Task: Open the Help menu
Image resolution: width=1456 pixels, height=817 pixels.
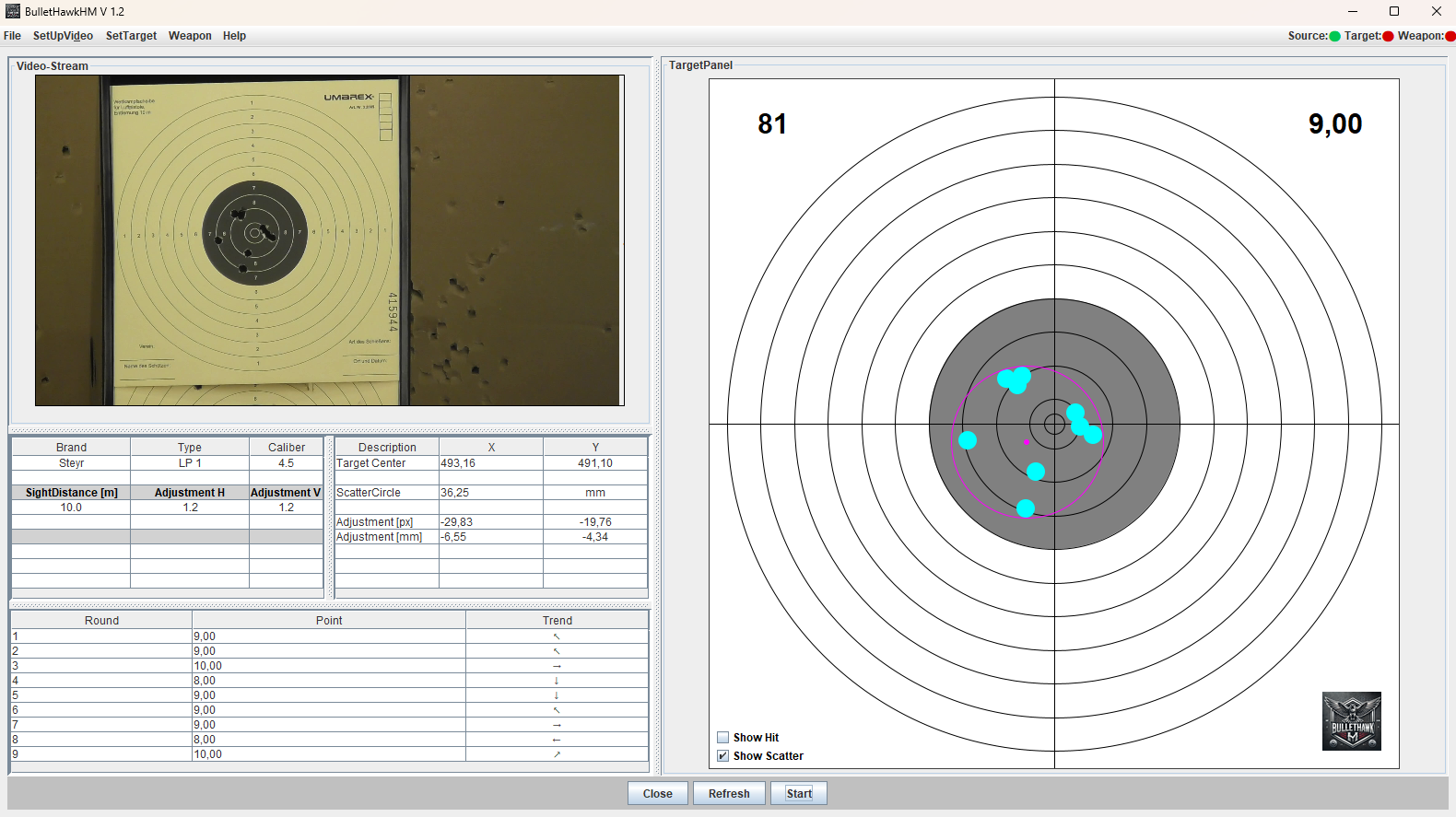Action: tap(234, 36)
